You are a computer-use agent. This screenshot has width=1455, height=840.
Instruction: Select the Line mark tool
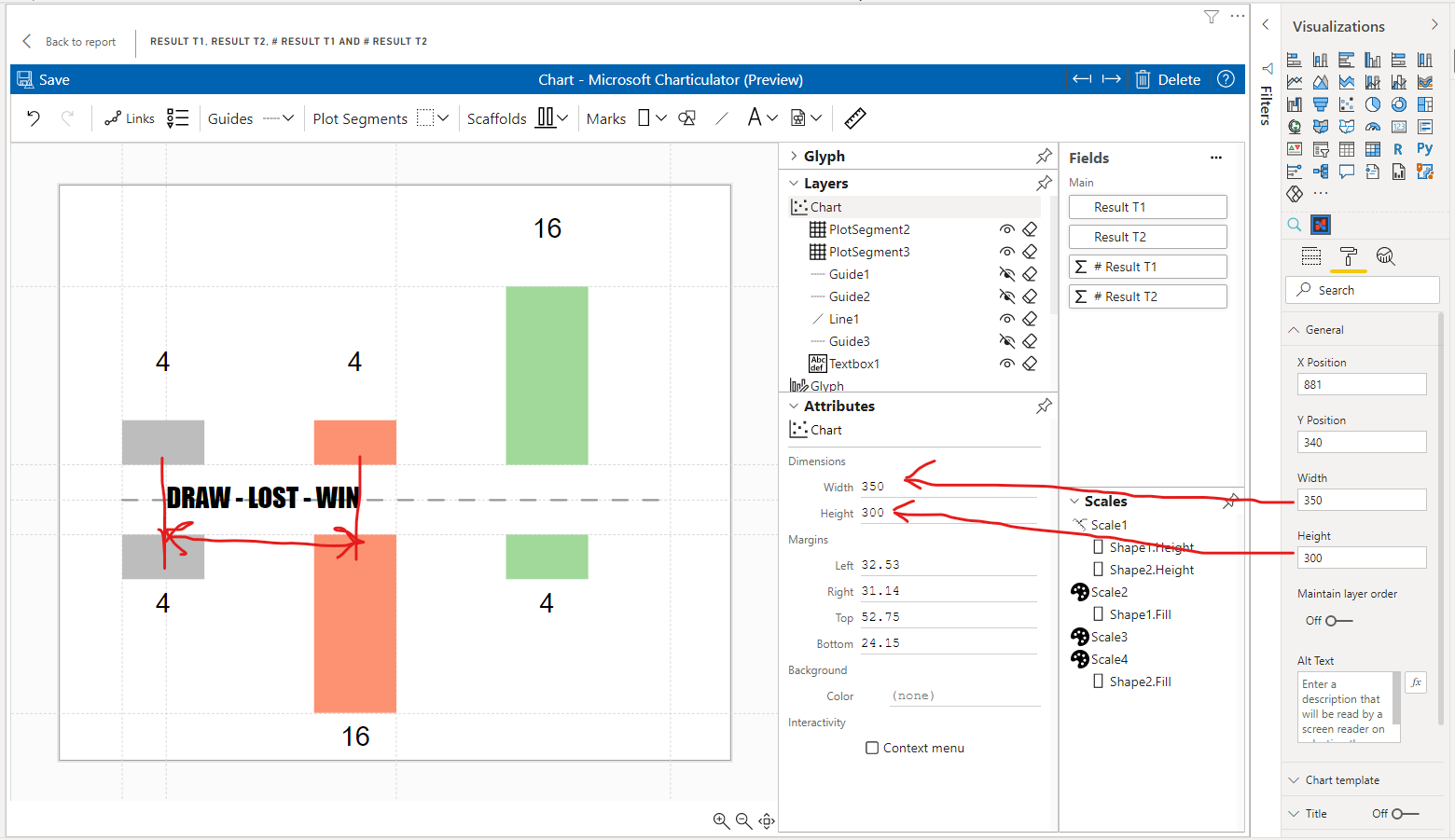722,118
